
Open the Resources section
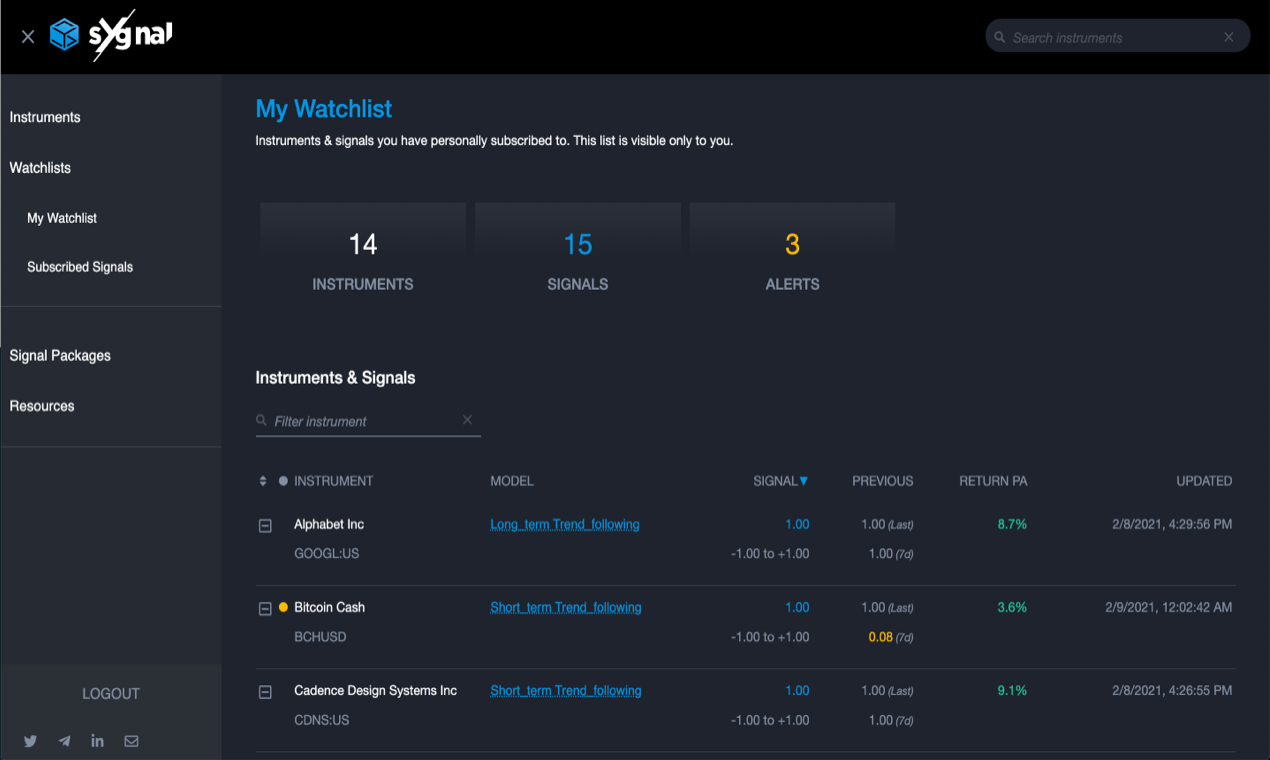[x=42, y=405]
